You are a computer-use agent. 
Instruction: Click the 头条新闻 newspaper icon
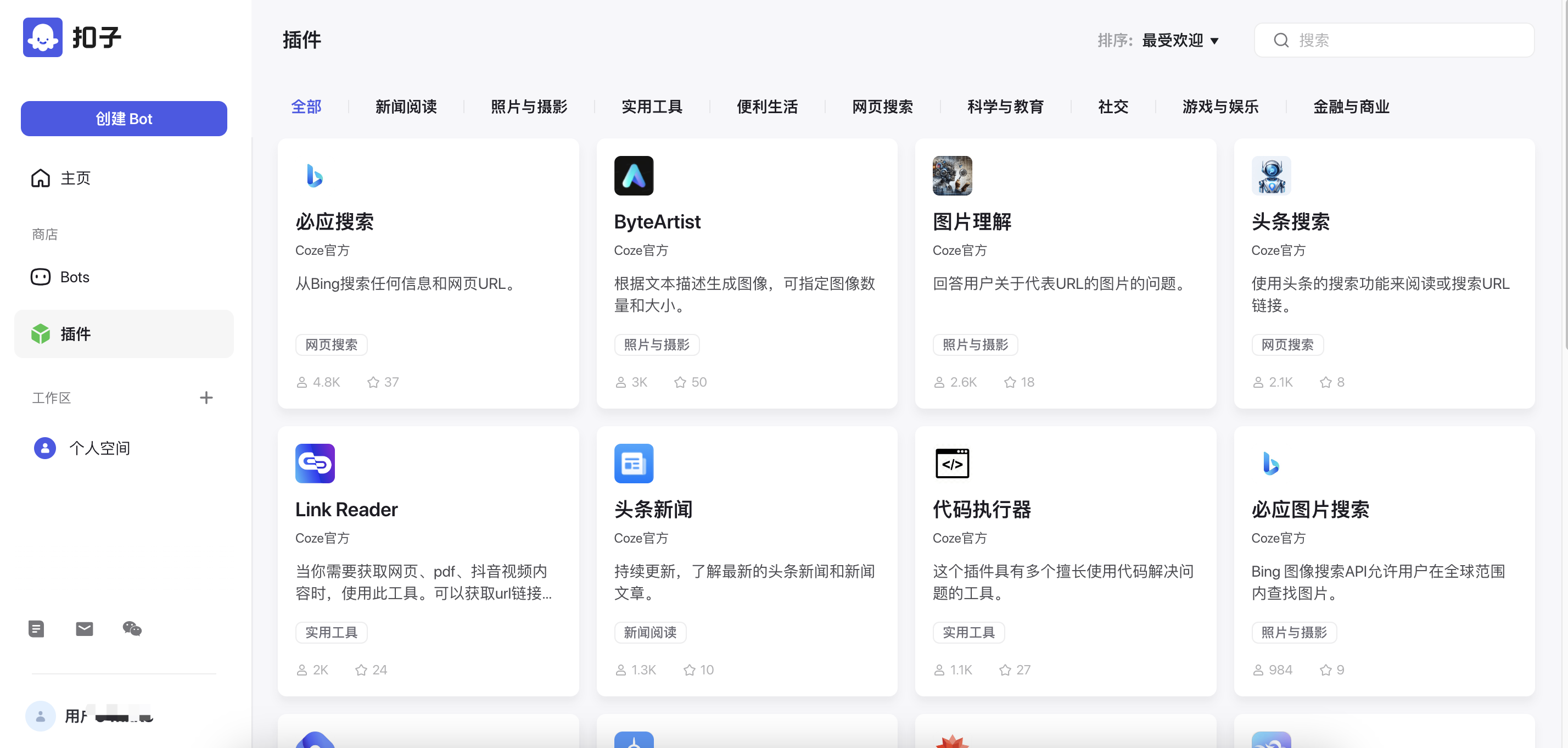[x=633, y=464]
